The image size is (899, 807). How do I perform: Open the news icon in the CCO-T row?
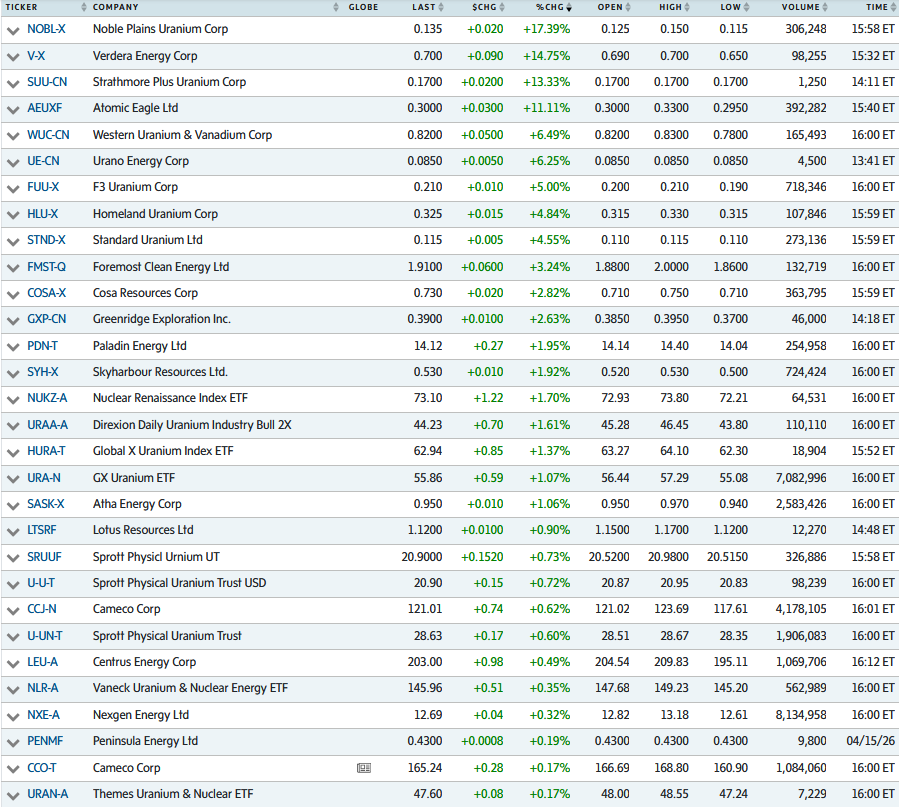[363, 767]
